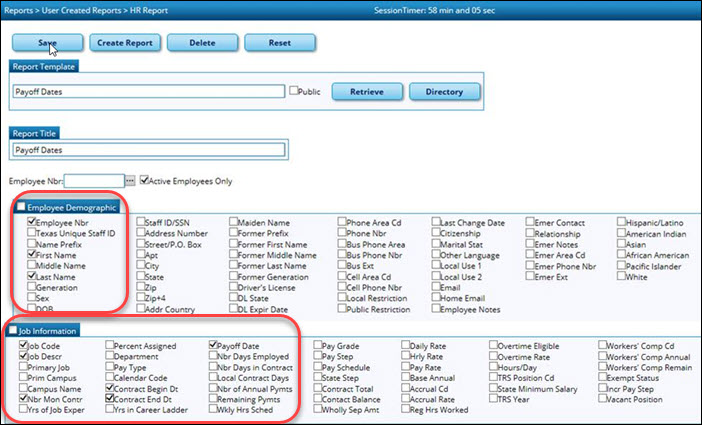Toggle the Public checkbox
702x425 pixels.
click(x=293, y=90)
